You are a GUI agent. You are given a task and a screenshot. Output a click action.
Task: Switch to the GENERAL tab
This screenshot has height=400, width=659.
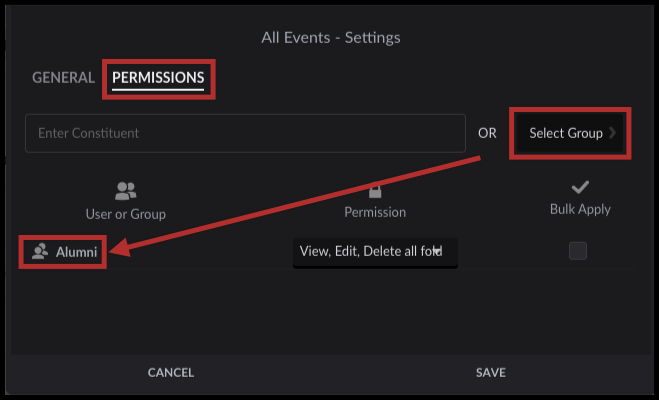(63, 78)
